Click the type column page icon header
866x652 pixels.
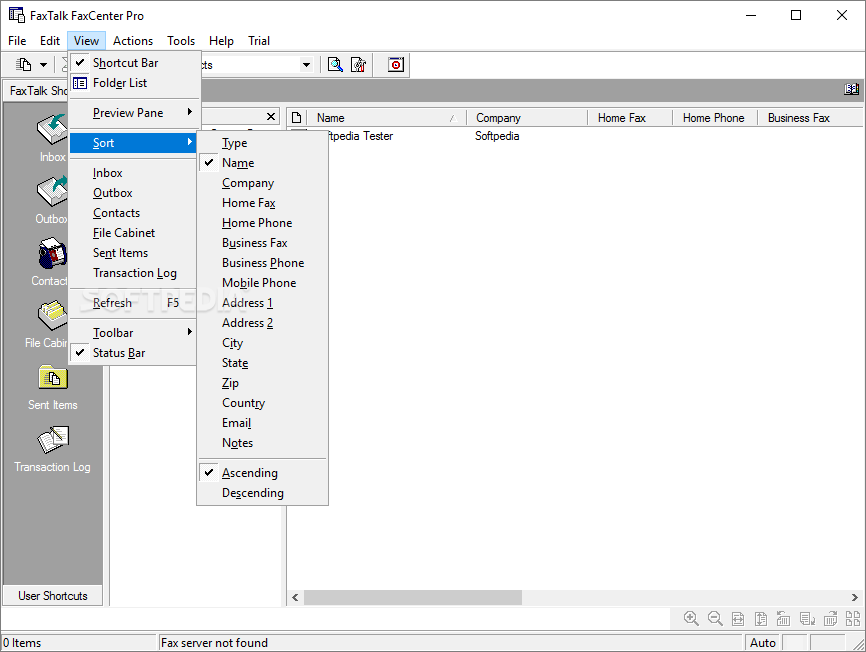tap(296, 118)
